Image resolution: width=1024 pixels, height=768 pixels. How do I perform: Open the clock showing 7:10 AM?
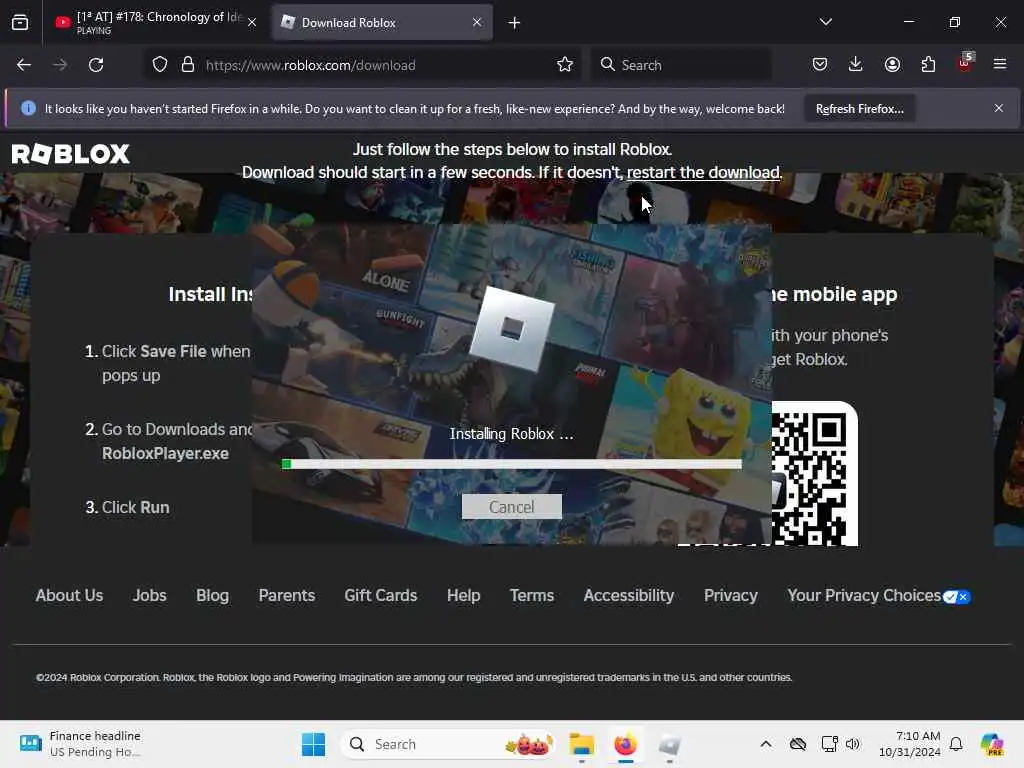910,744
